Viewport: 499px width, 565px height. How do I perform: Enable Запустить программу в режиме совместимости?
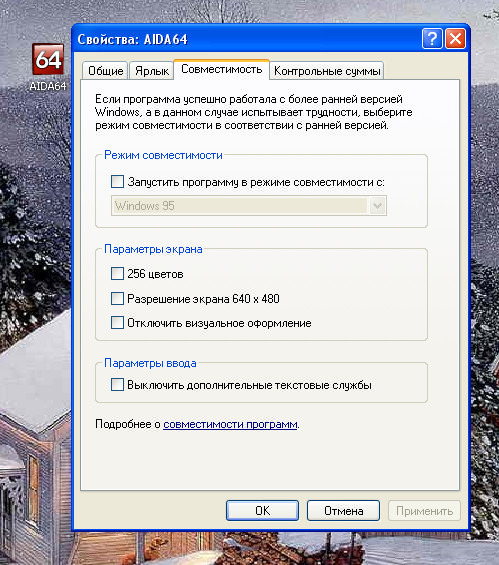pos(117,182)
